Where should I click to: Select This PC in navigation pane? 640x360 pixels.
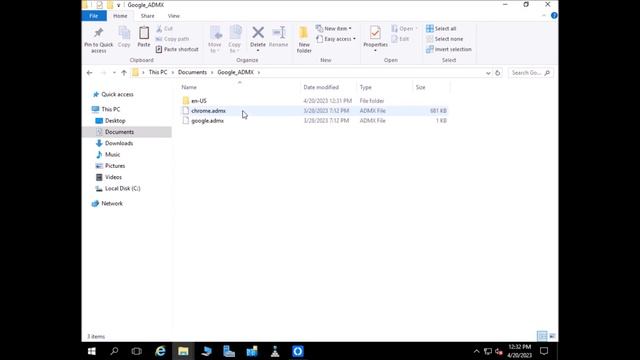106,109
